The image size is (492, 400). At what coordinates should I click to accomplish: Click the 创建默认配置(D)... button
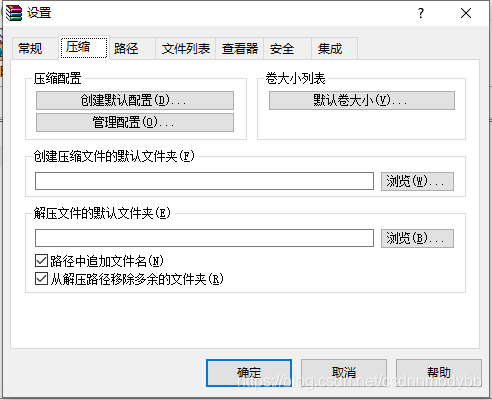(135, 100)
